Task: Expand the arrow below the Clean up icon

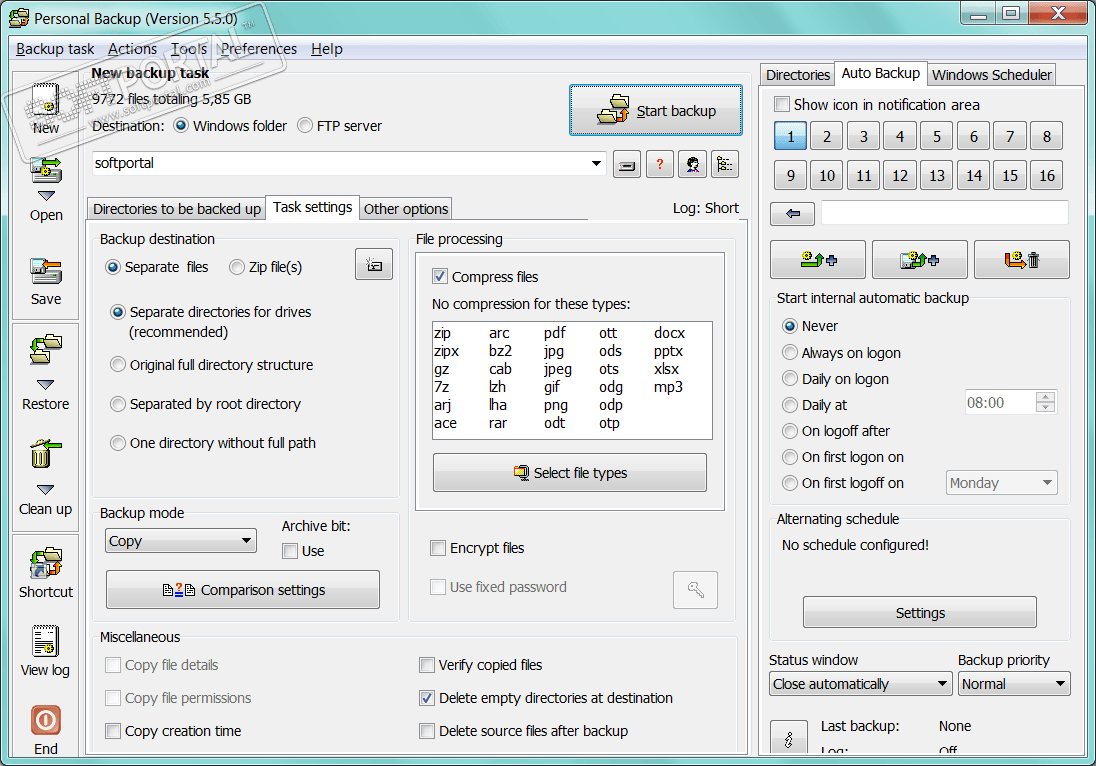Action: pos(46,489)
